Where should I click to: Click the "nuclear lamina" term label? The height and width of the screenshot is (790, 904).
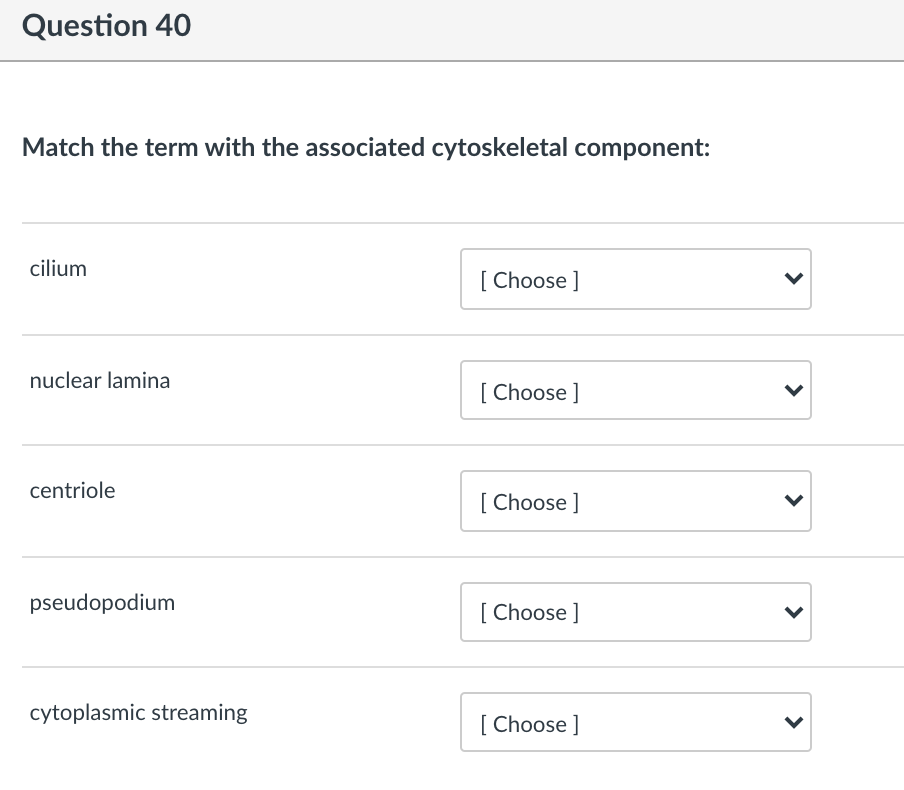(100, 380)
